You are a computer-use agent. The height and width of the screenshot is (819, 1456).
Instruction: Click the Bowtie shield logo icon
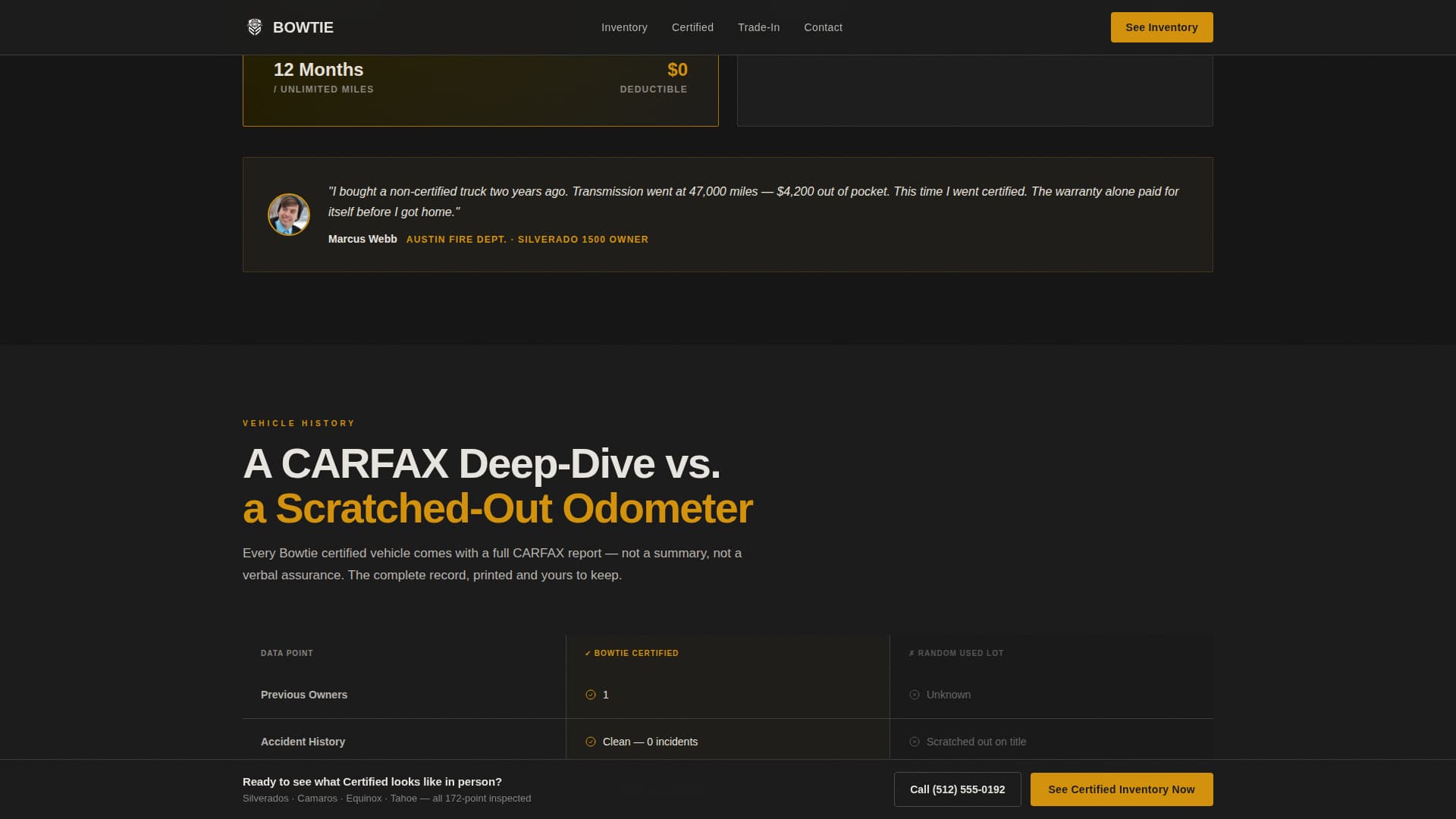[255, 27]
